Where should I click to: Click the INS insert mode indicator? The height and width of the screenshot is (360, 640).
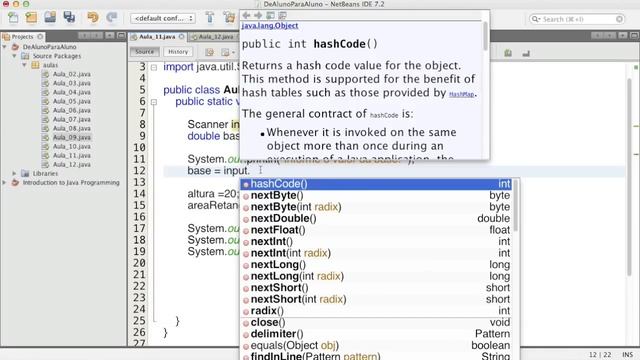click(628, 355)
